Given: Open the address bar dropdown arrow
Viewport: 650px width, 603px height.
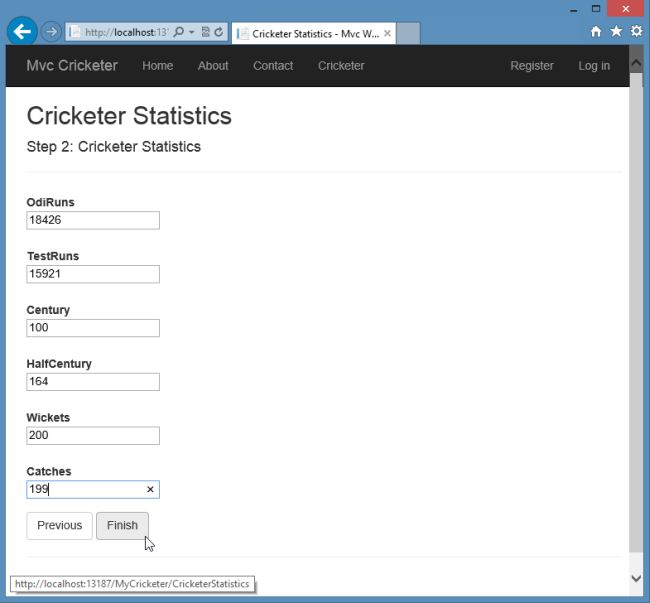Looking at the screenshot, I should pyautogui.click(x=192, y=32).
